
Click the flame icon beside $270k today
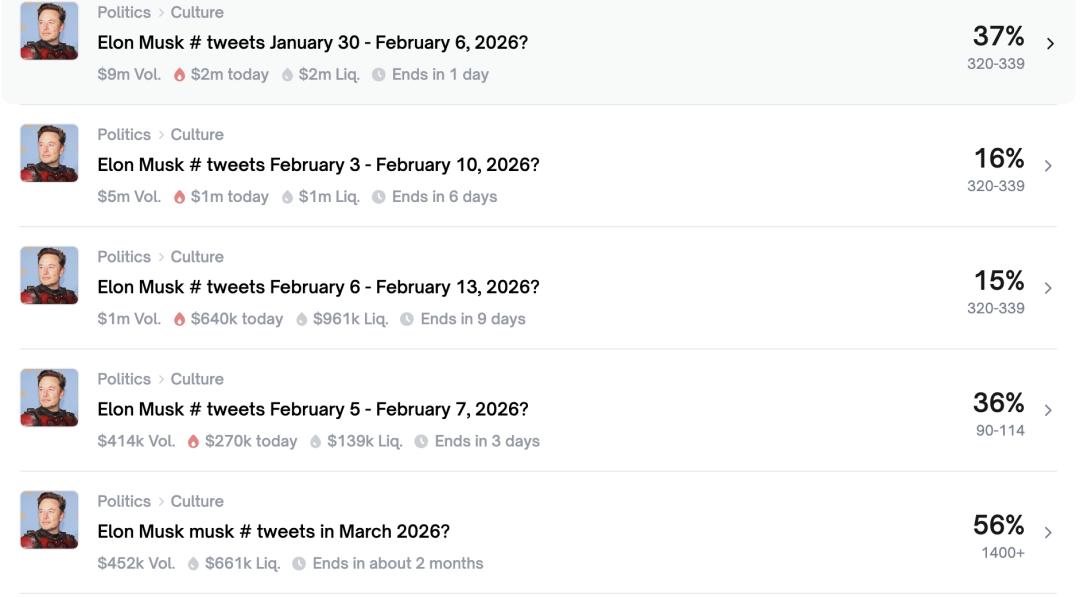click(x=194, y=442)
